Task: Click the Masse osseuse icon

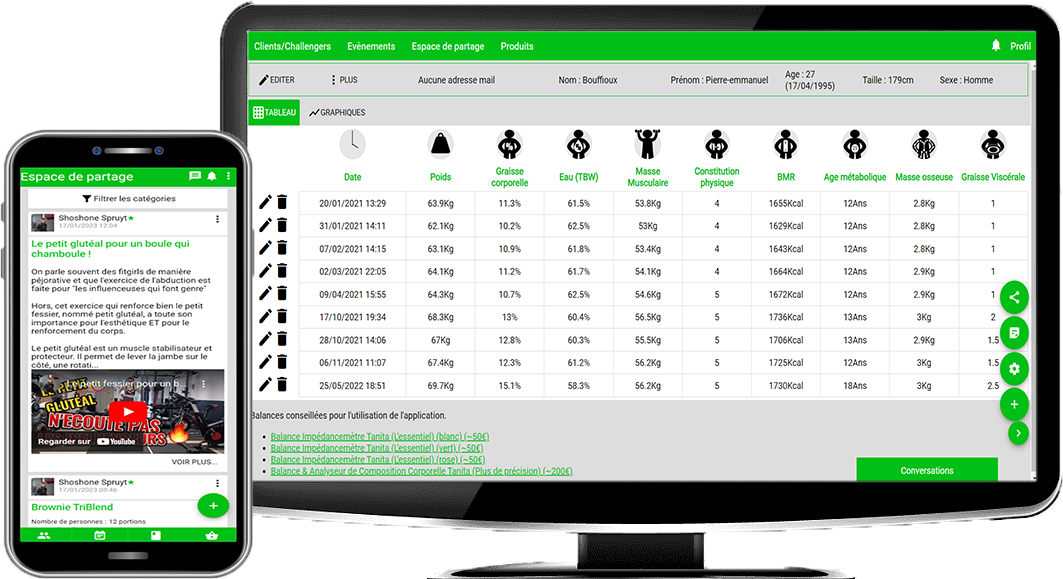Action: pyautogui.click(x=923, y=144)
